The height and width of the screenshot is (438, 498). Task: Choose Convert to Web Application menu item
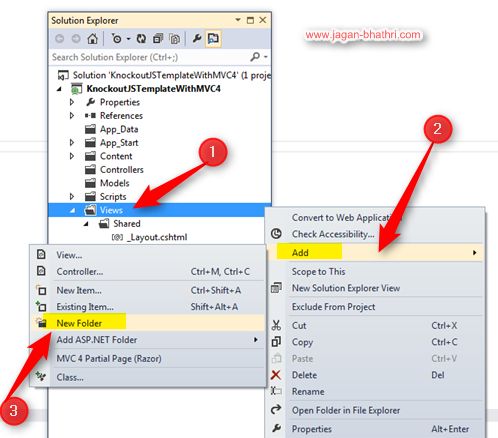(x=375, y=218)
